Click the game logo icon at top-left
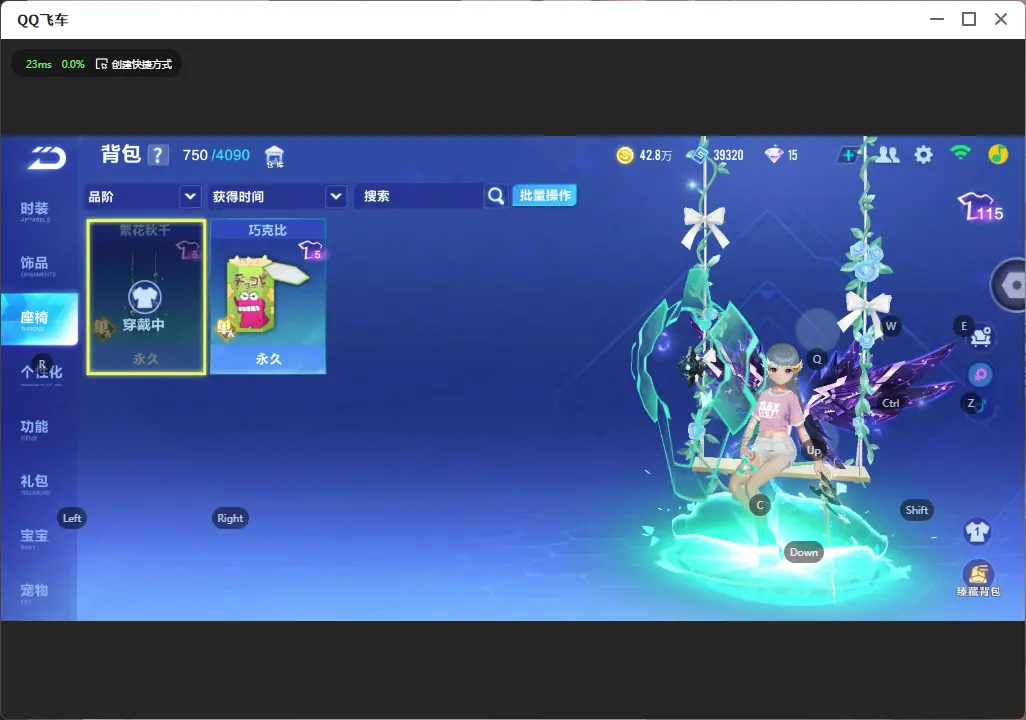The image size is (1026, 720). (x=46, y=157)
